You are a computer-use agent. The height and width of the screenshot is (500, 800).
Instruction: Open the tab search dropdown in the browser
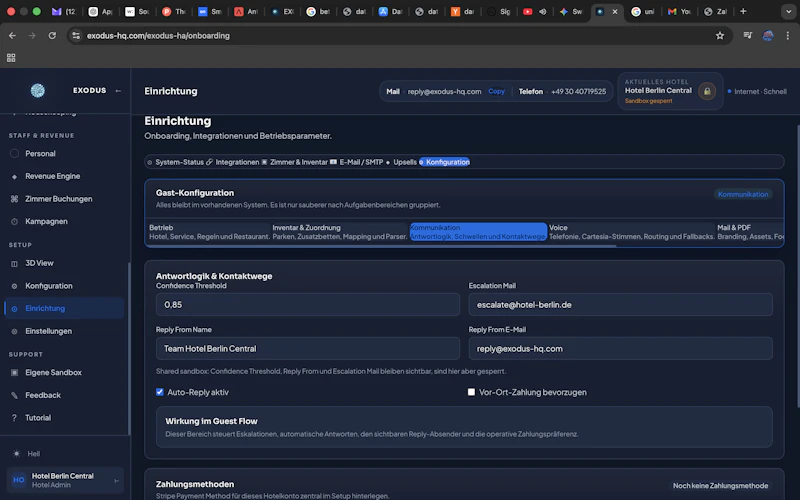789,11
